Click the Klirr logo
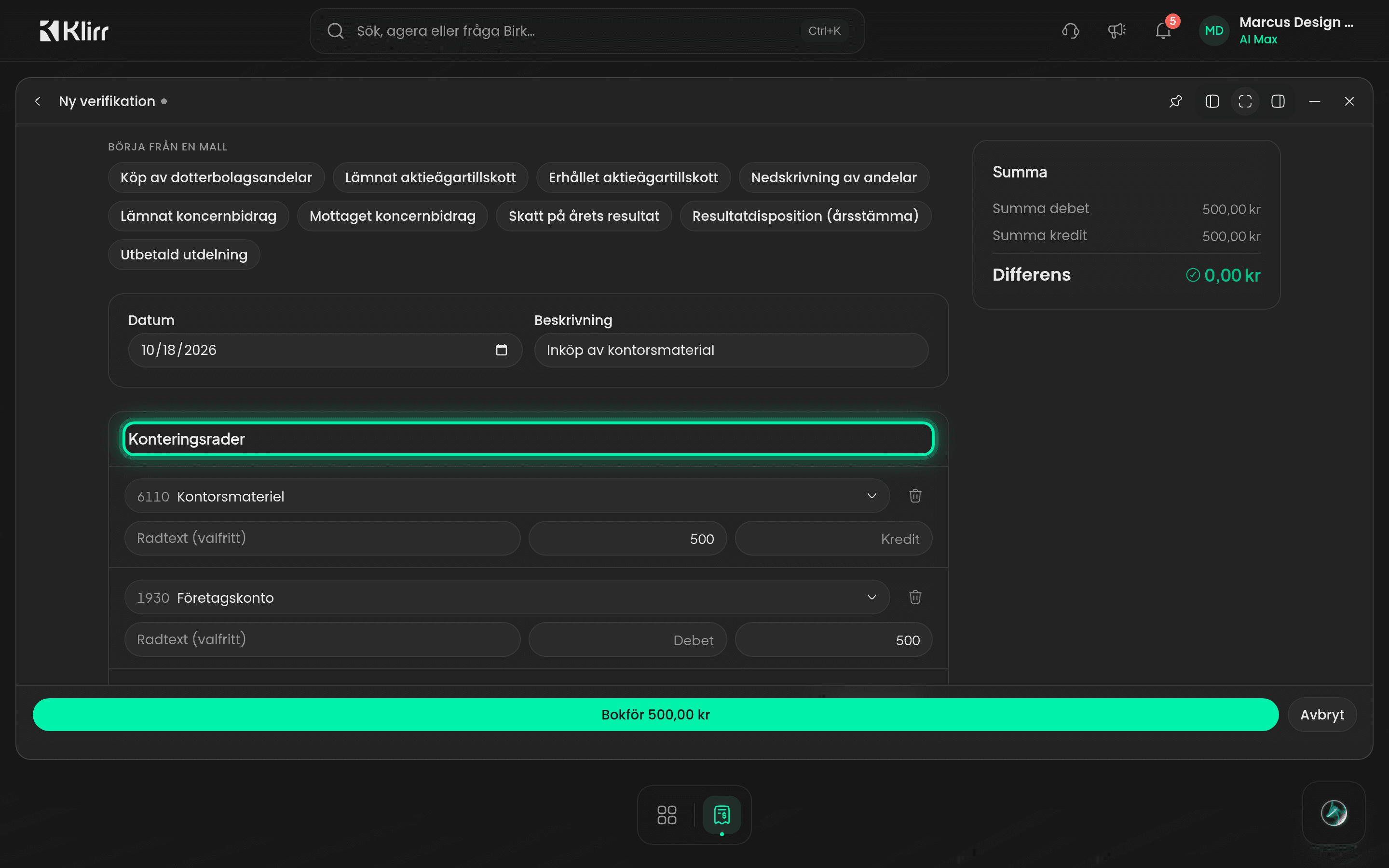1389x868 pixels. pos(74,31)
